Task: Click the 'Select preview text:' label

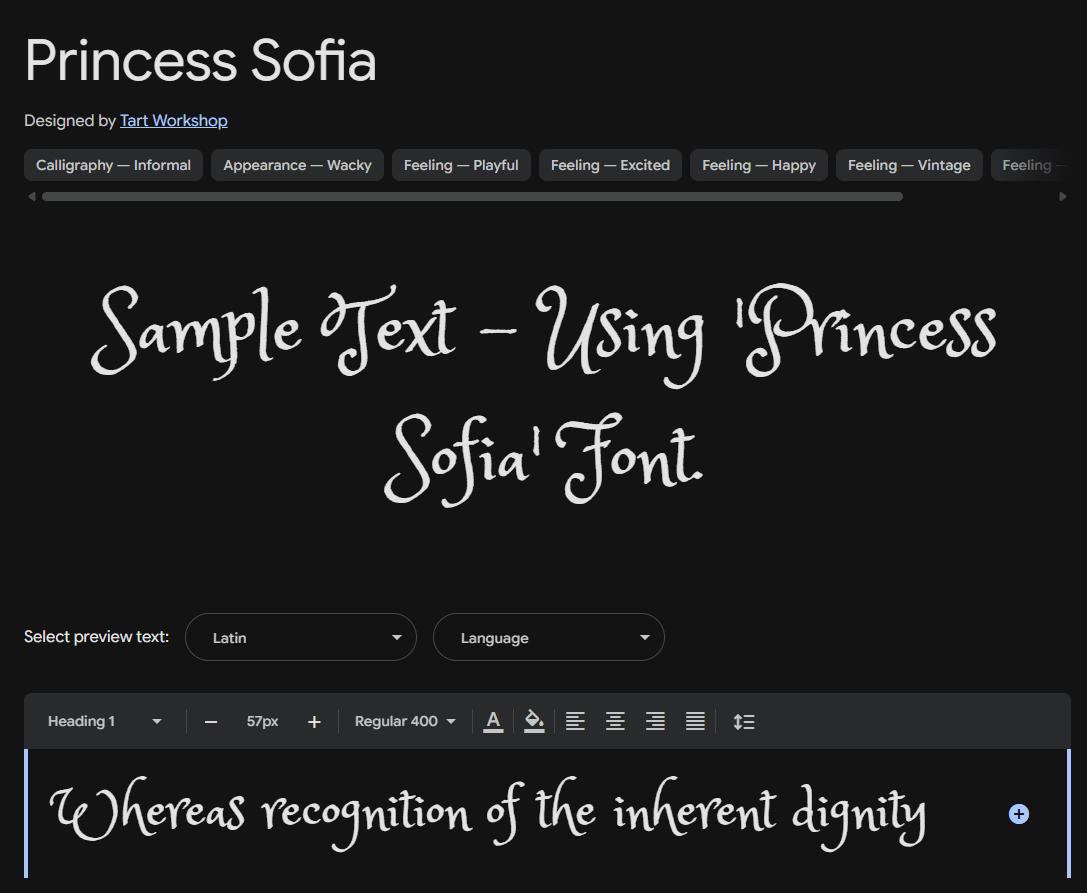Action: coord(96,636)
